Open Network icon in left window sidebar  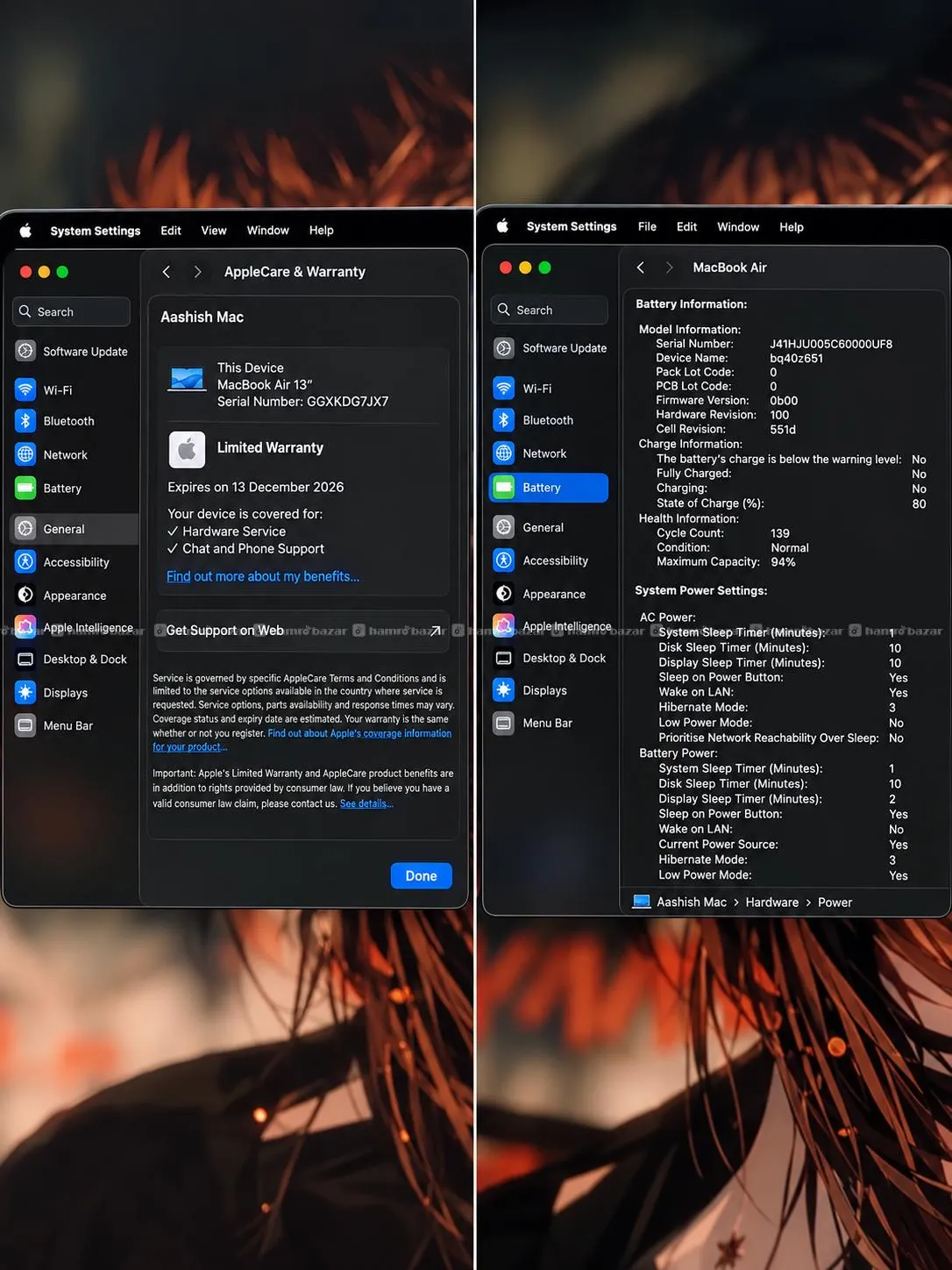tap(25, 454)
